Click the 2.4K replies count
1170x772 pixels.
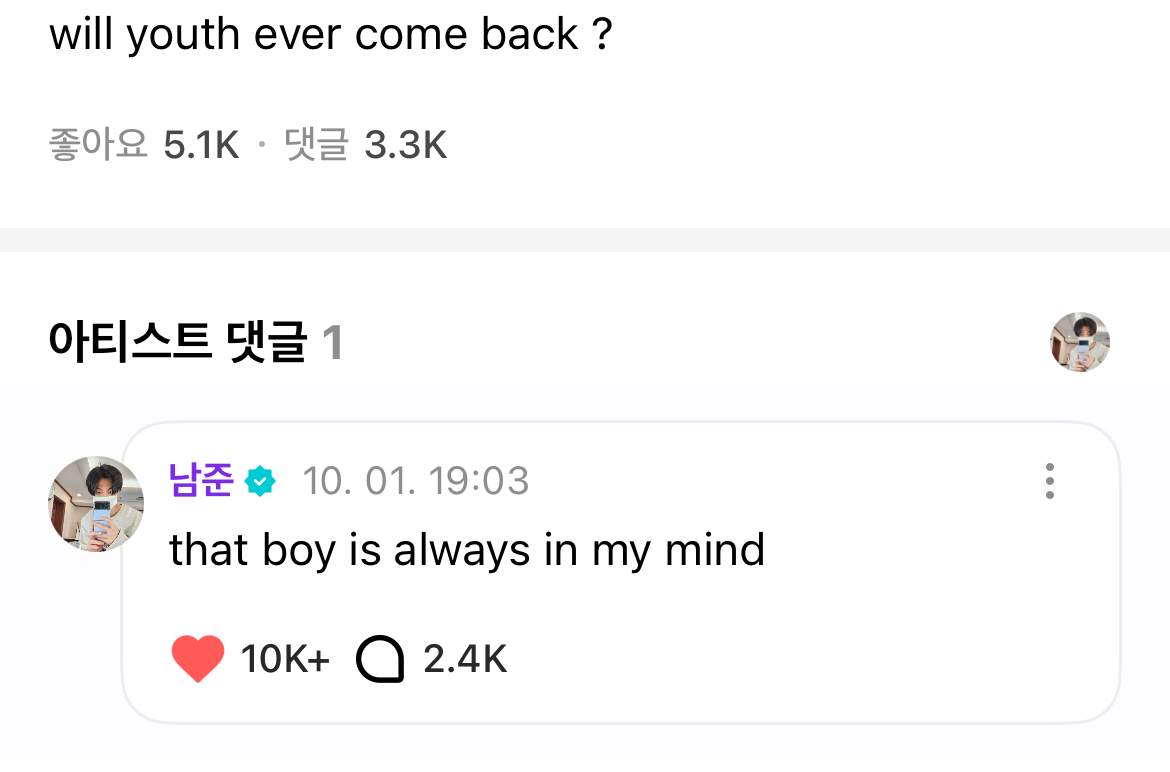pyautogui.click(x=465, y=660)
